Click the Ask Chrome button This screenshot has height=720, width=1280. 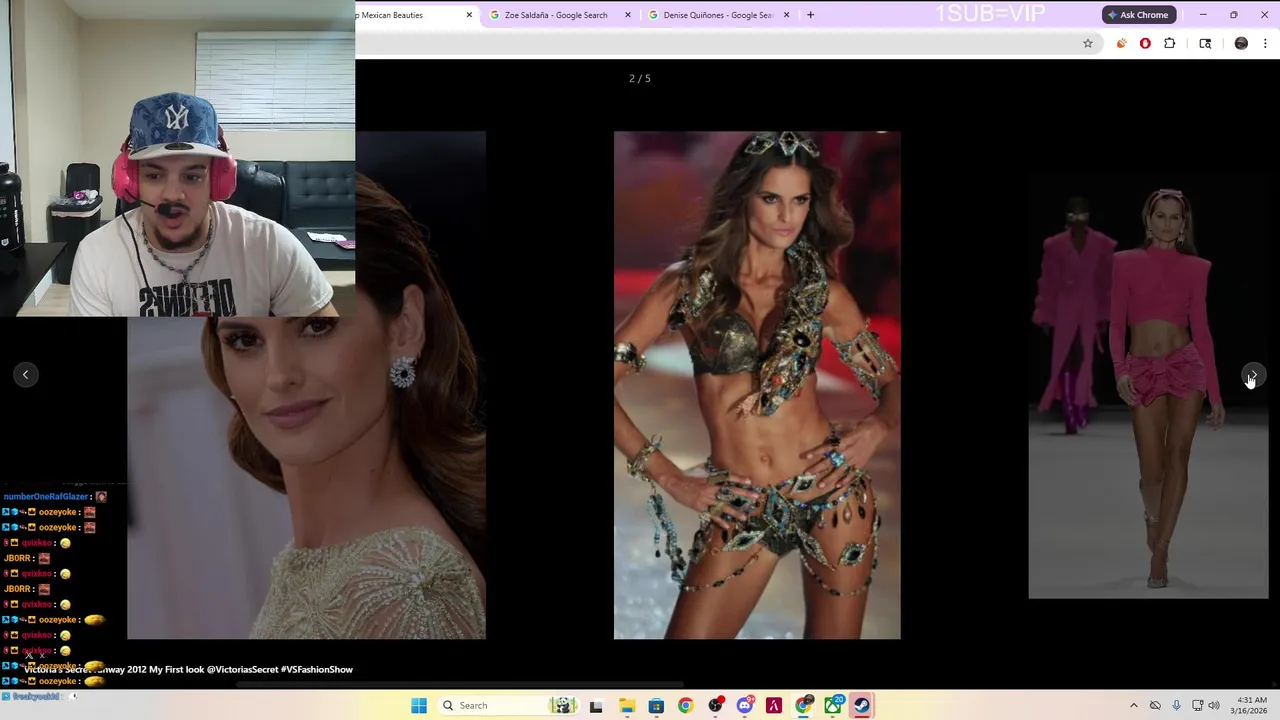(x=1138, y=15)
